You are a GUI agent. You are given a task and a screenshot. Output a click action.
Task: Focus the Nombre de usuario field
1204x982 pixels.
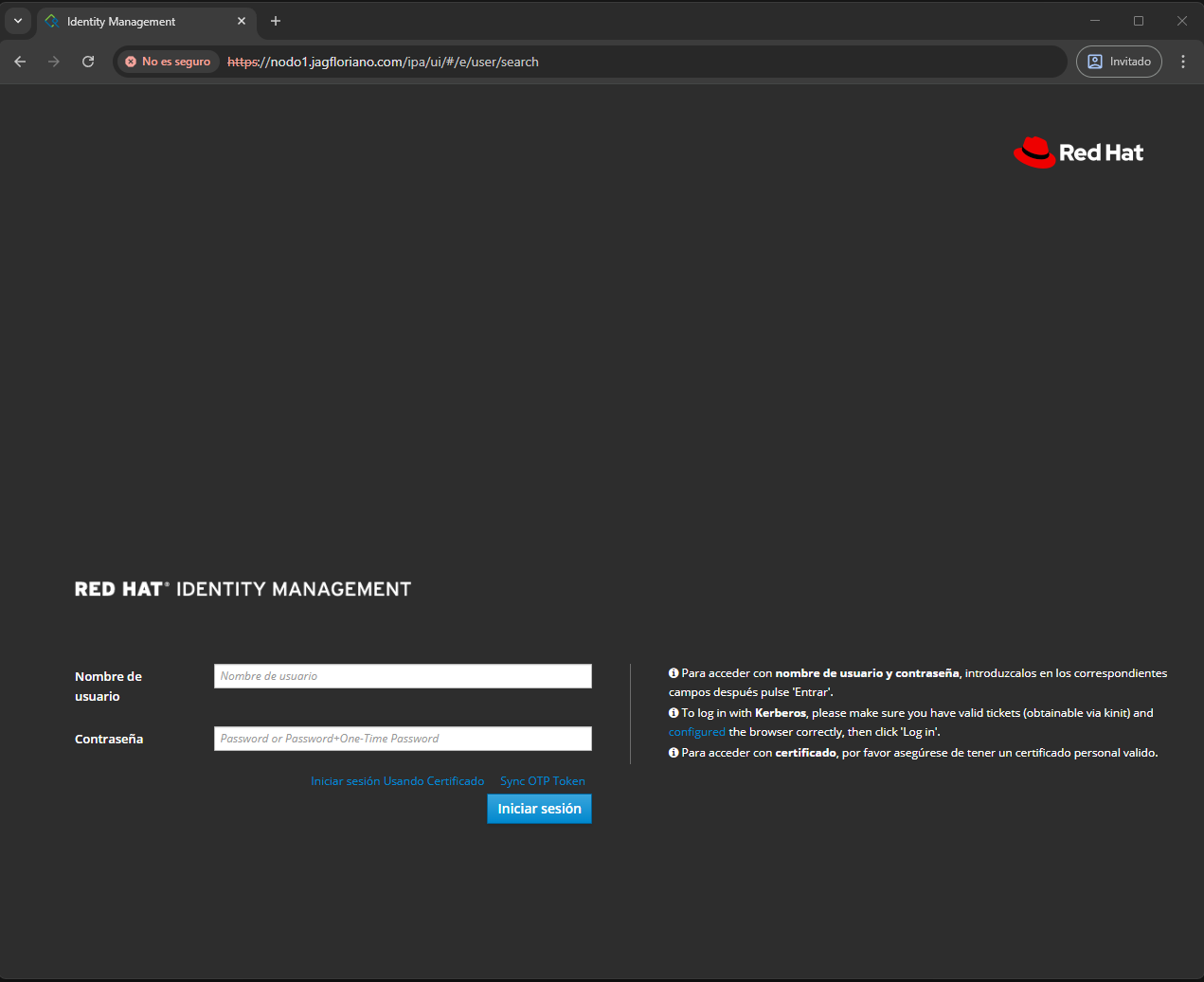[x=403, y=676]
